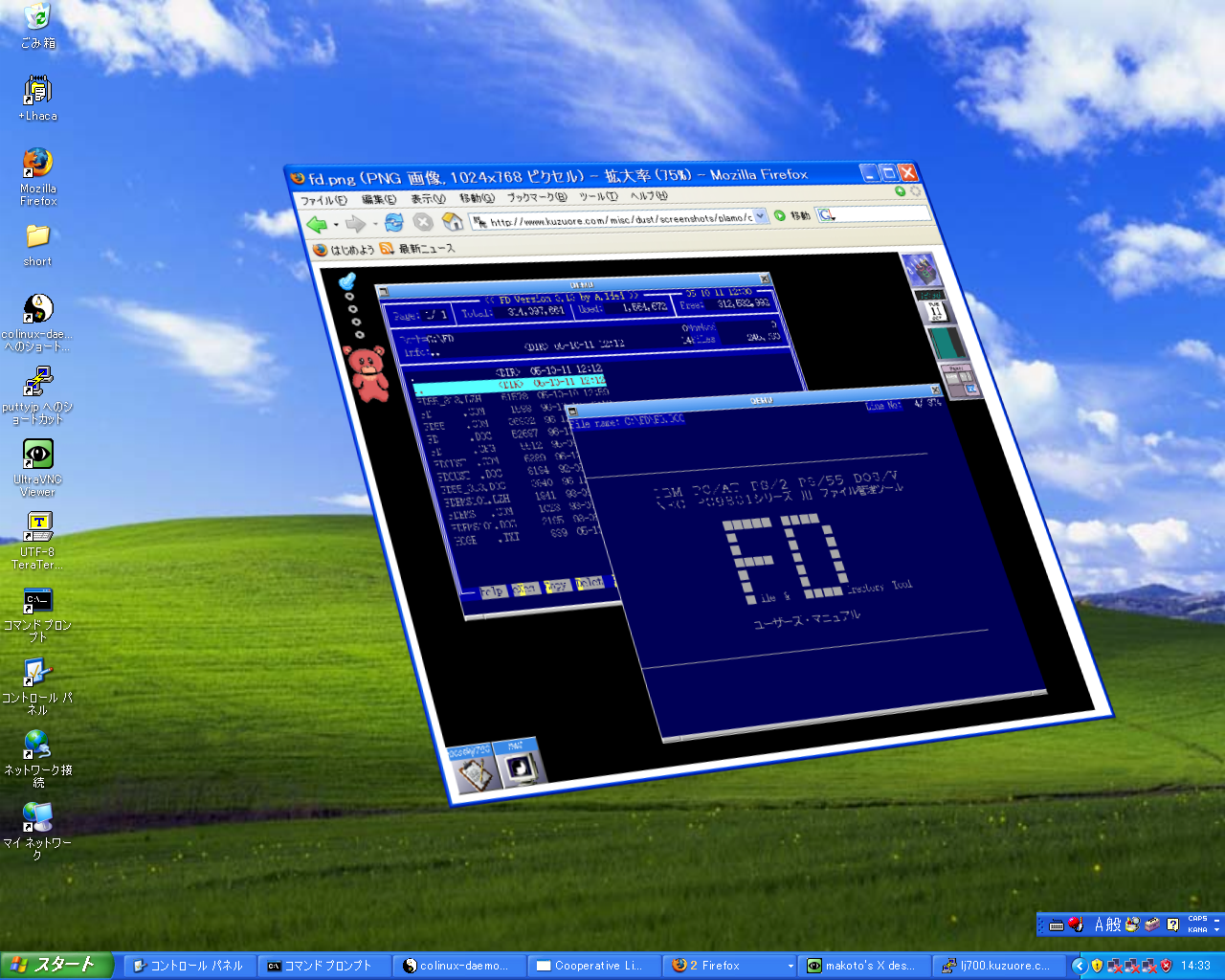Switch to Cooperative Li... taskbar button

click(x=594, y=966)
